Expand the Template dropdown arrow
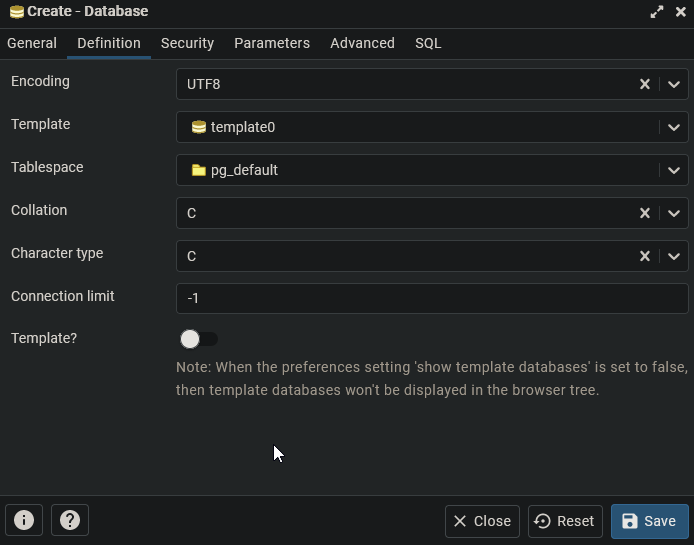 (x=674, y=127)
